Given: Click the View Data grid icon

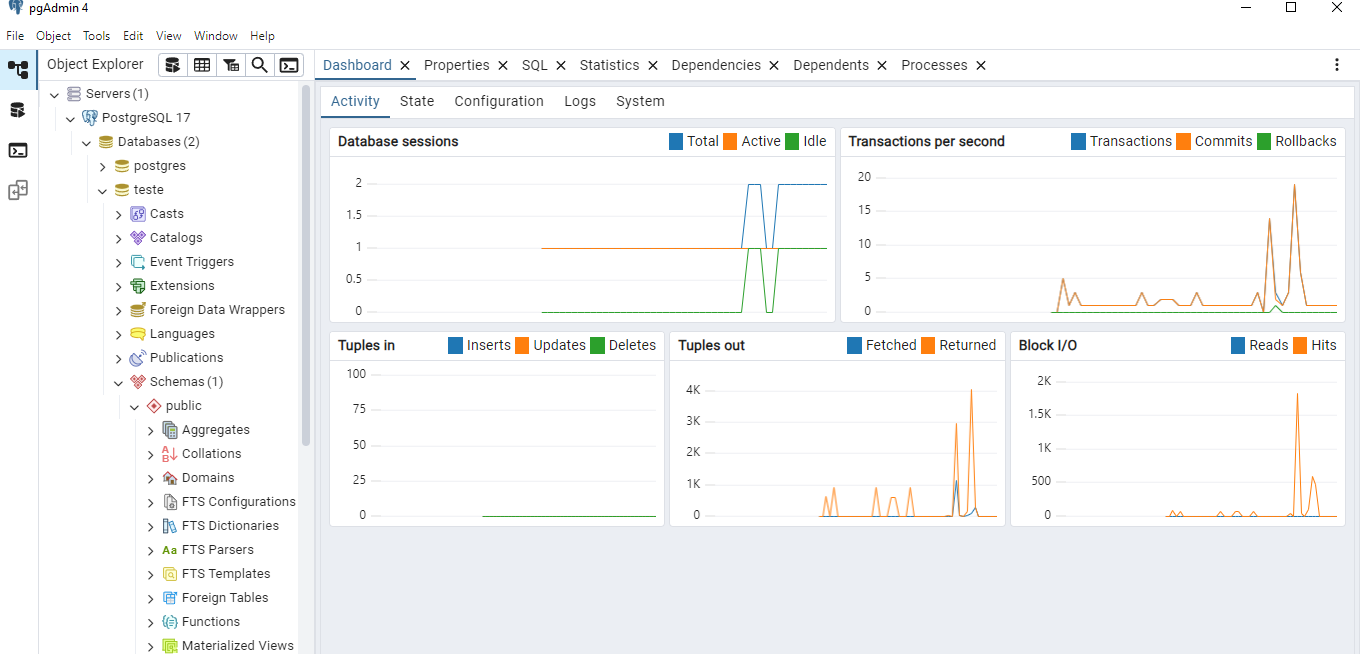Looking at the screenshot, I should point(202,64).
